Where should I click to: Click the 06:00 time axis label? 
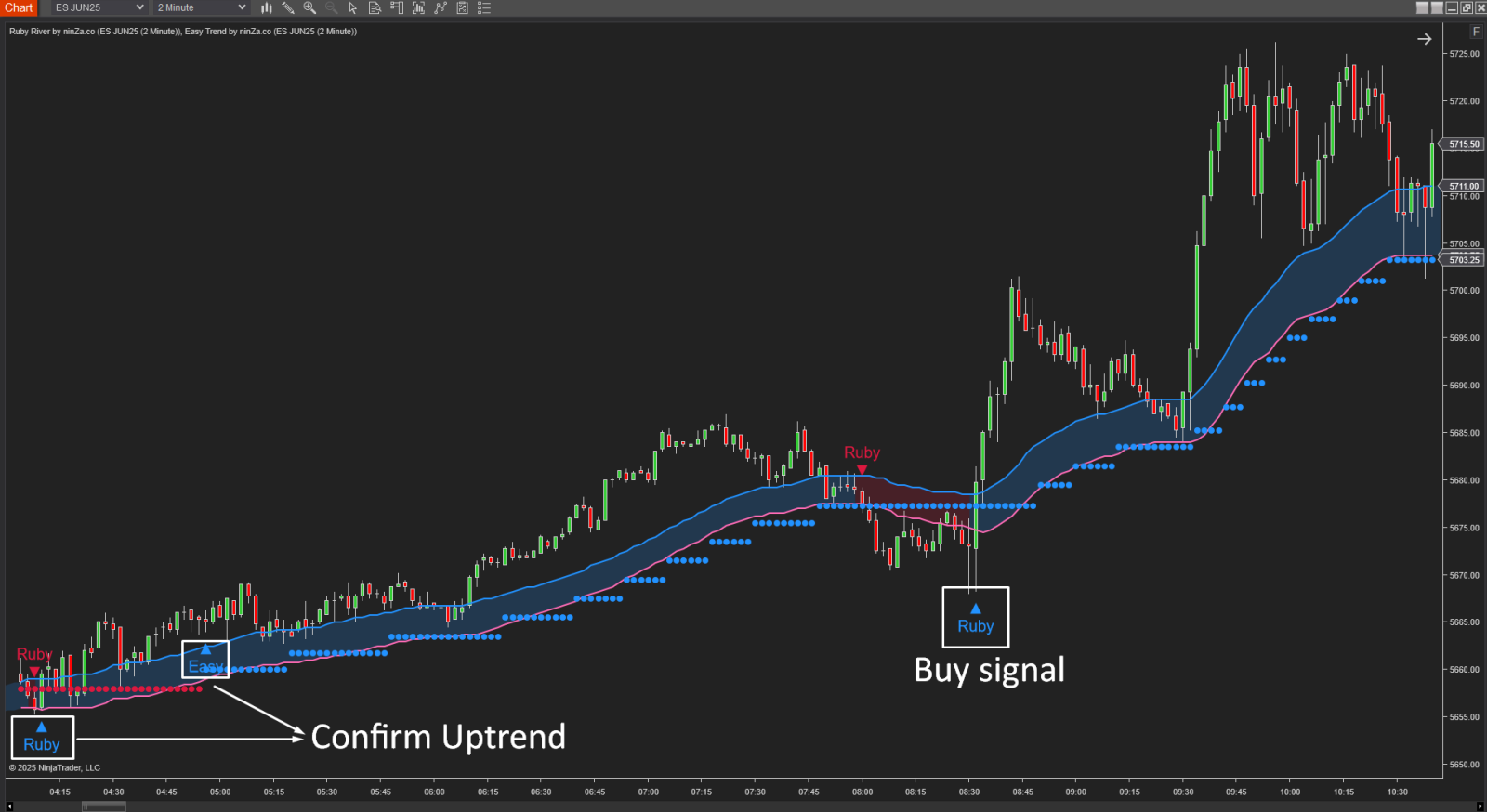(434, 792)
